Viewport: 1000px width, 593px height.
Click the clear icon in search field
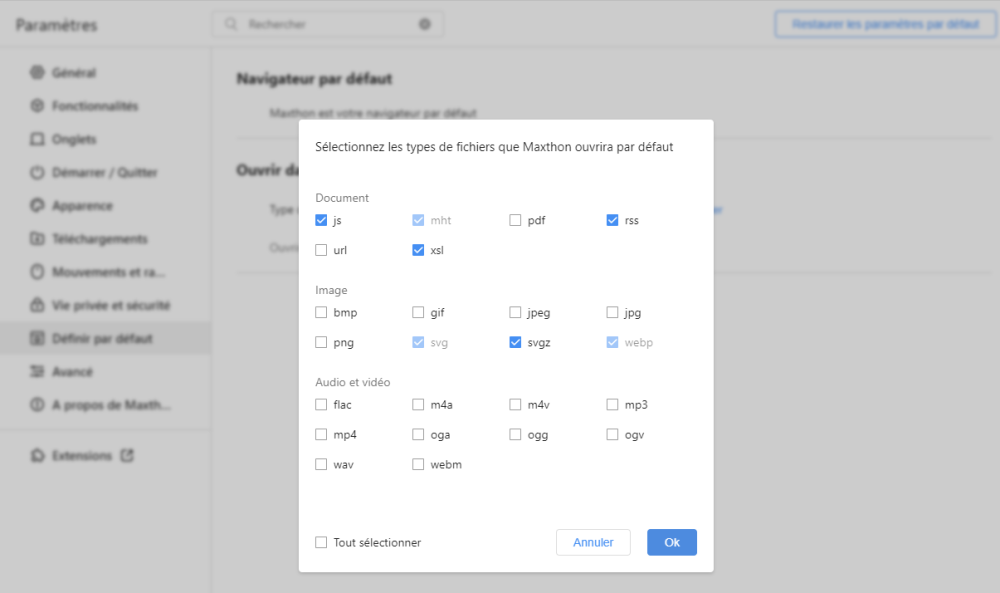[425, 24]
